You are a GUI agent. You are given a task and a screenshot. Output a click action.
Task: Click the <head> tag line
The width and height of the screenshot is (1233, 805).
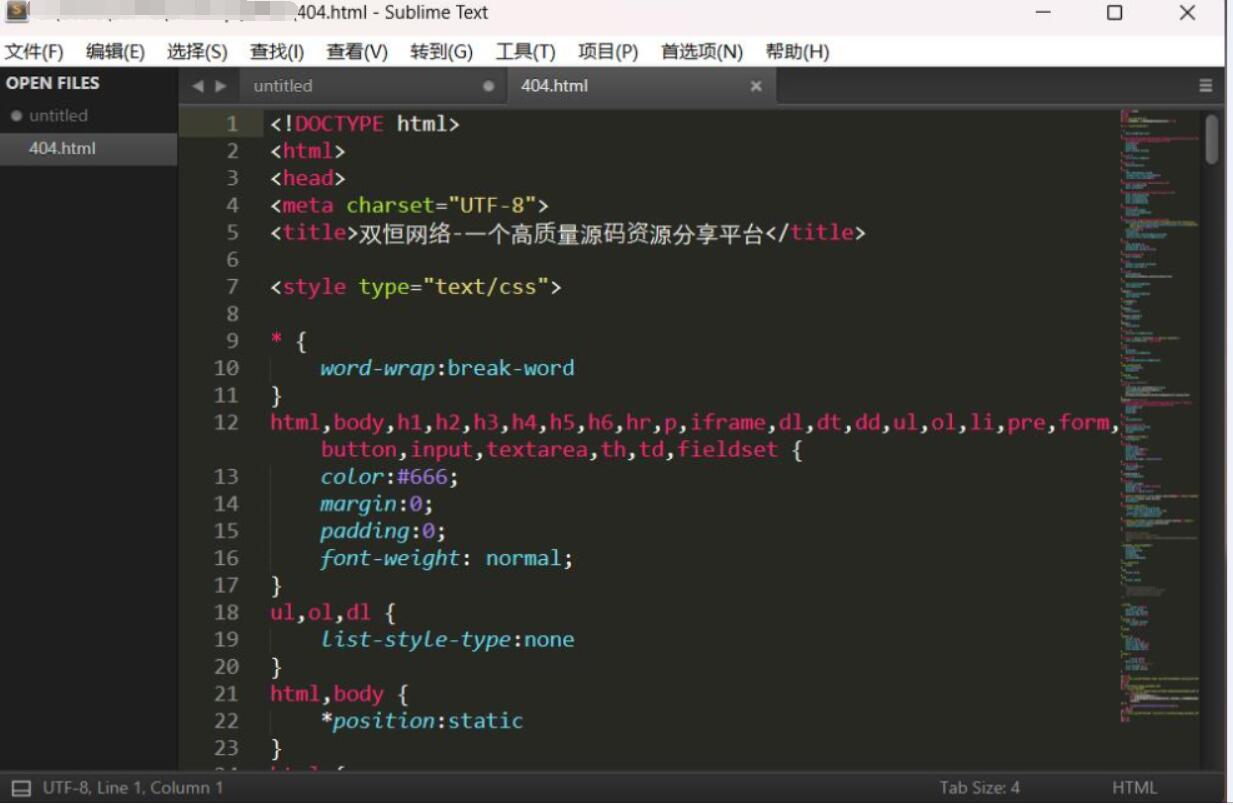point(308,179)
